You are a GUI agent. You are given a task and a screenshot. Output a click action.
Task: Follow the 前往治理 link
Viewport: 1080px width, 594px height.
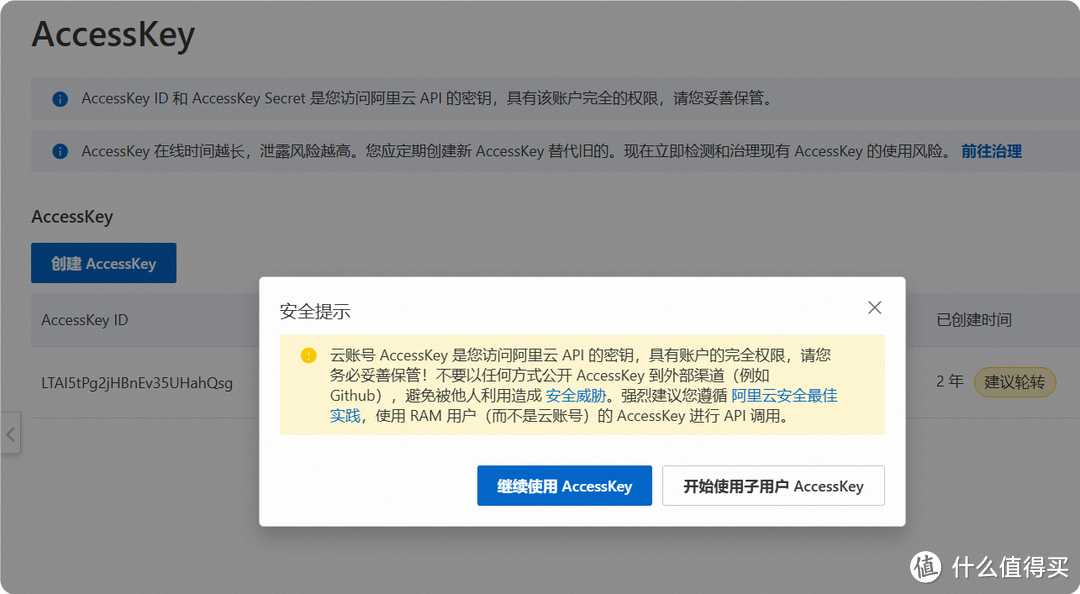991,152
